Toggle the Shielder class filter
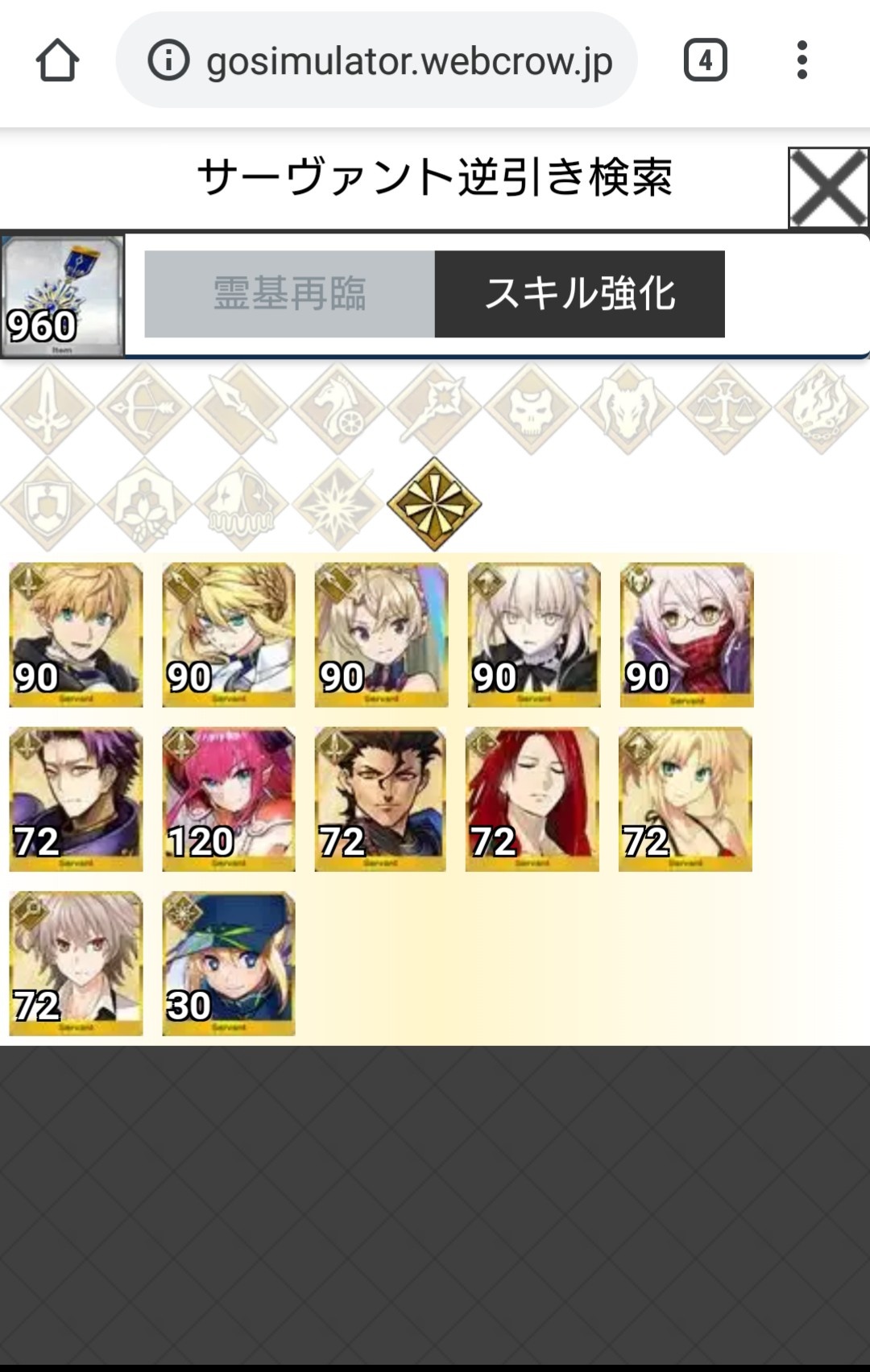Viewport: 870px width, 1372px height. [48, 504]
